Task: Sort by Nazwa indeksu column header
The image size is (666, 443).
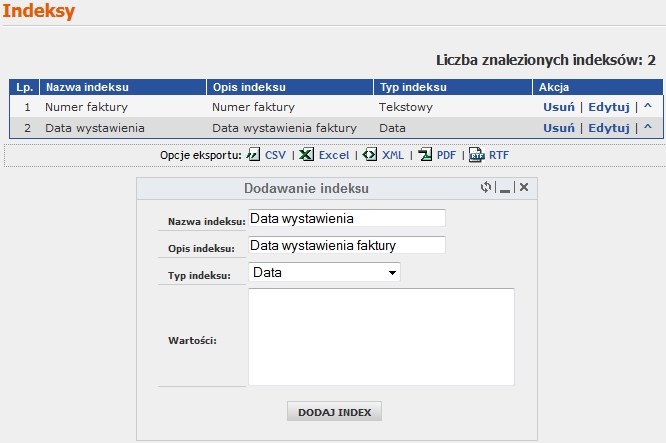Action: coord(87,87)
